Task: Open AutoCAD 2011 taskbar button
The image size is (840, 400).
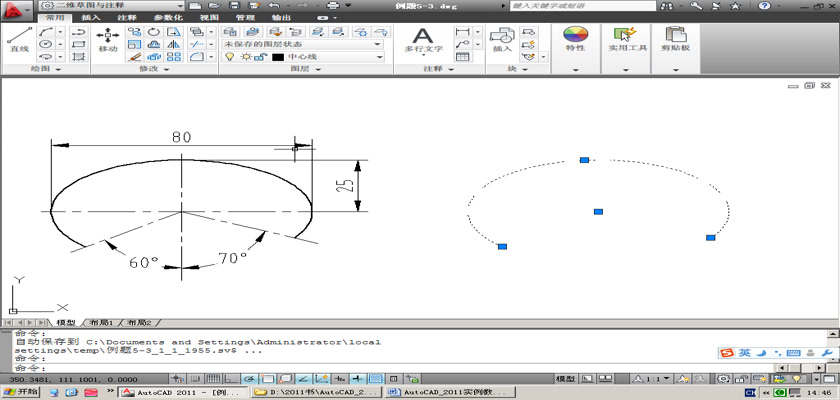Action: (183, 393)
